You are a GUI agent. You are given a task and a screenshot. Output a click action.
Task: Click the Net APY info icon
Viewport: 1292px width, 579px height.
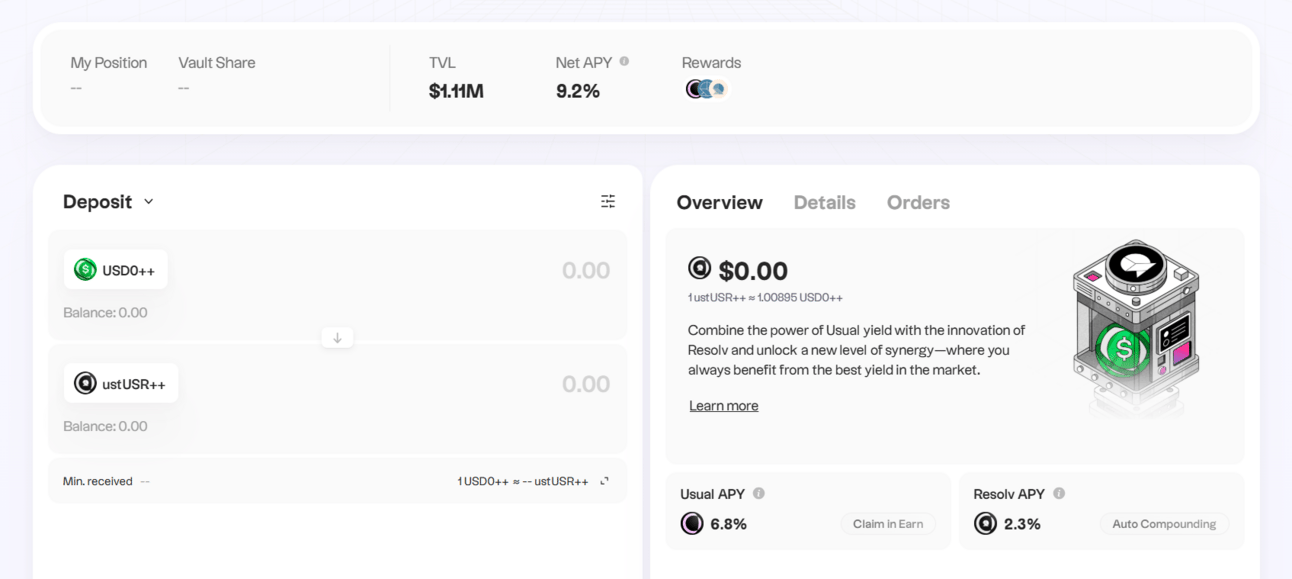pos(624,61)
